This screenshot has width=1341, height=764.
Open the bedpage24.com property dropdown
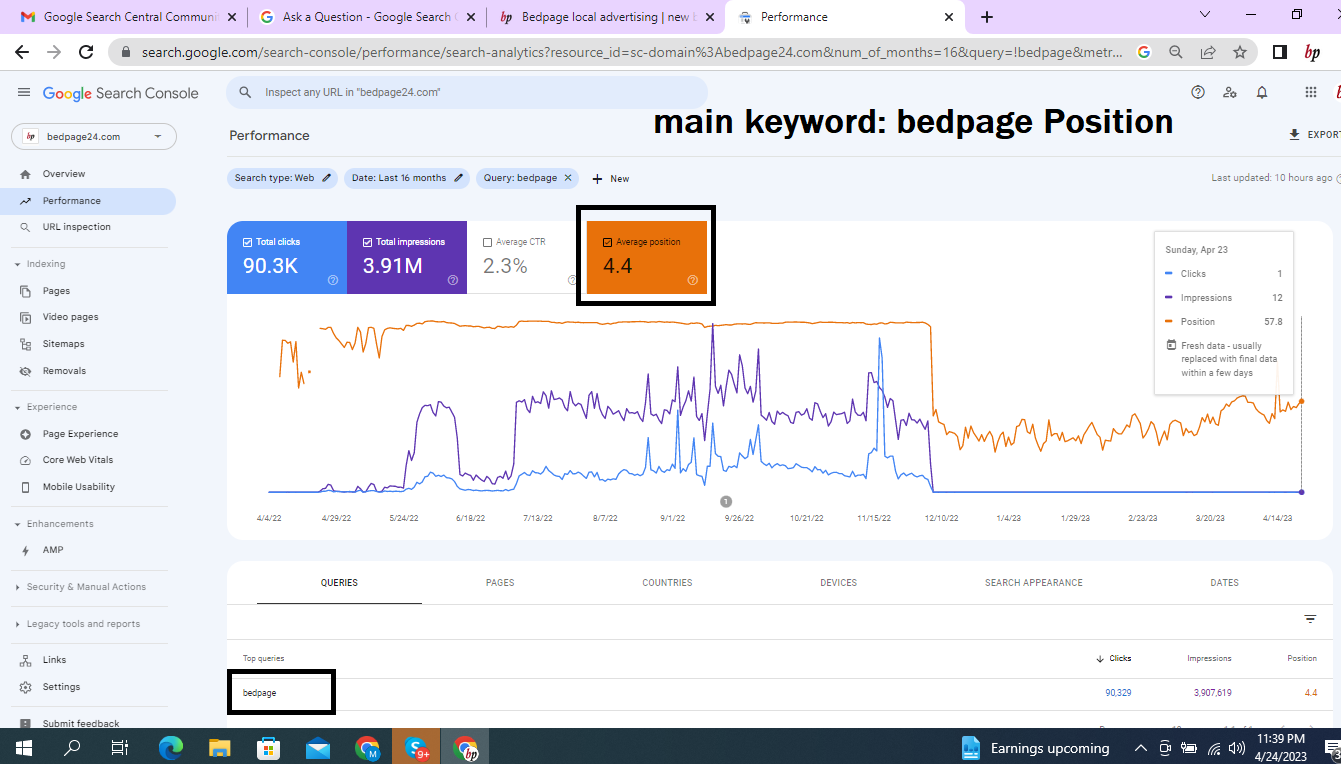(94, 137)
